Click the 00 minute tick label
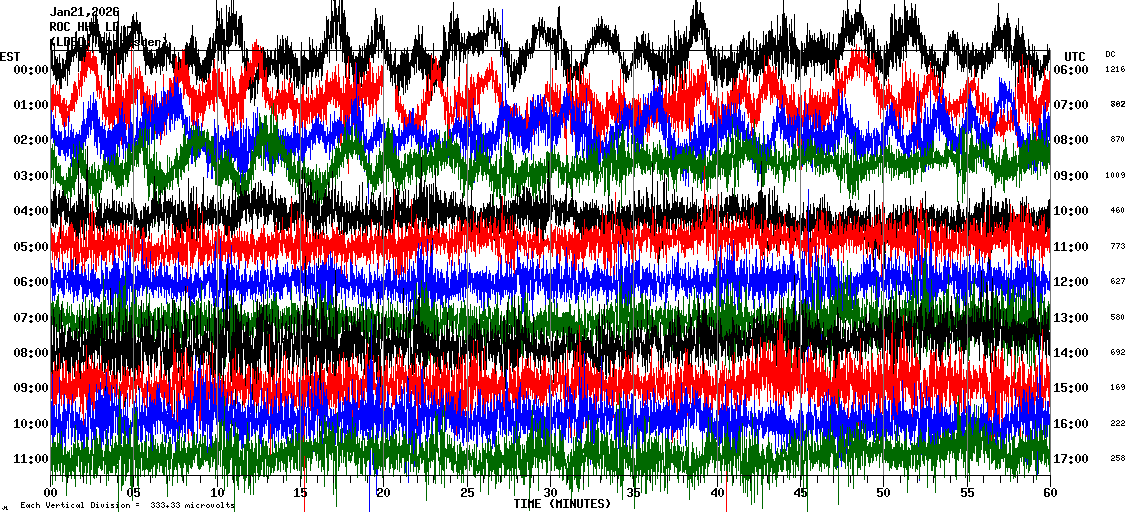 [51, 493]
